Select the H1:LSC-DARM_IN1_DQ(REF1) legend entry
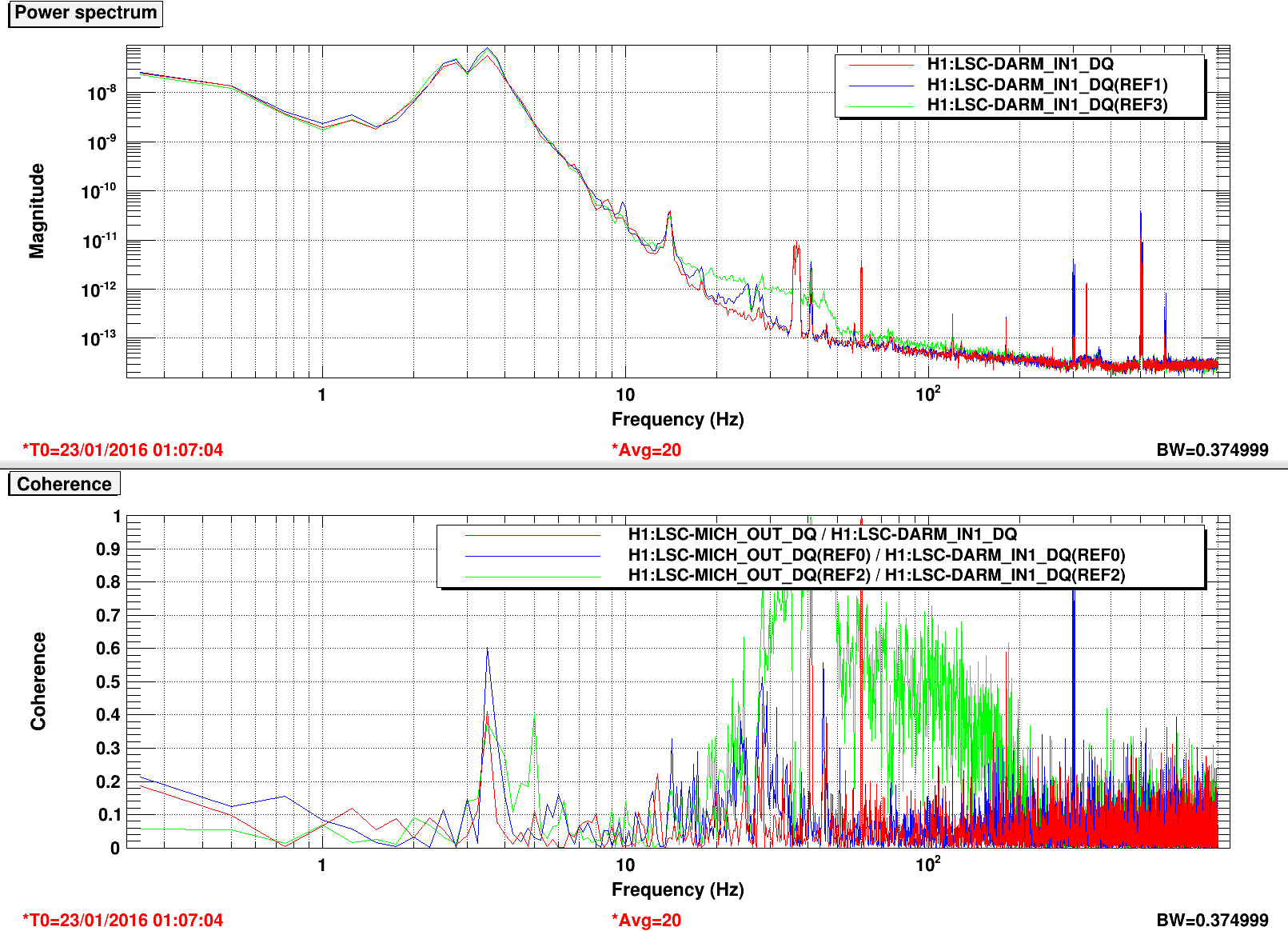1288x931 pixels. [x=1047, y=85]
